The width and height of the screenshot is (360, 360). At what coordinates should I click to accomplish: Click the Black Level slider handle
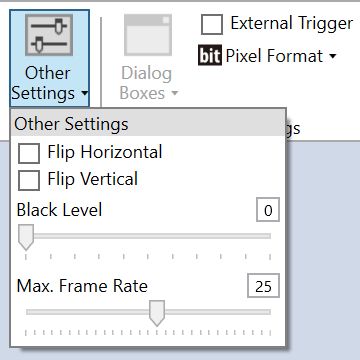(x=26, y=237)
